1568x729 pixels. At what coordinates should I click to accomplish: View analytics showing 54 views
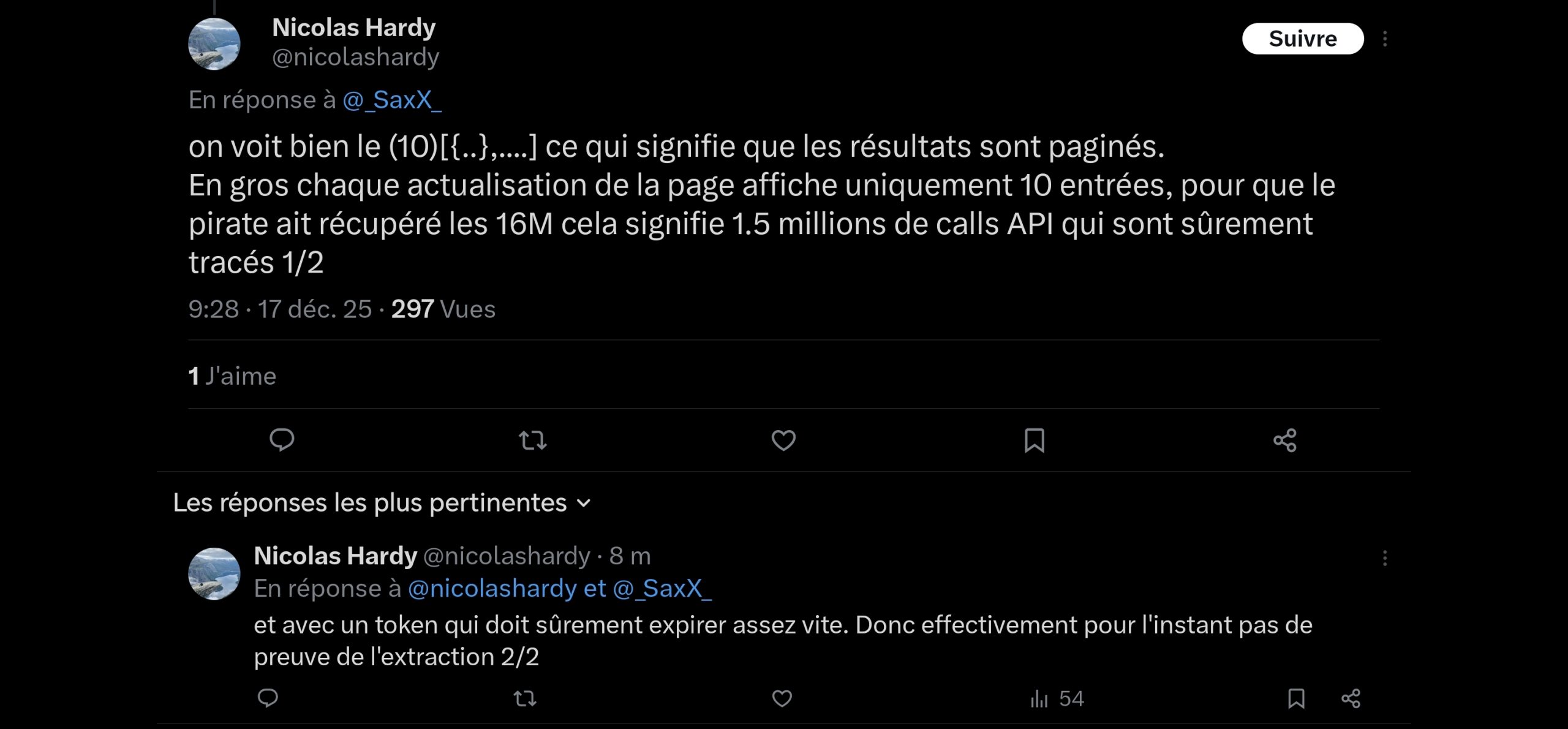point(1057,698)
